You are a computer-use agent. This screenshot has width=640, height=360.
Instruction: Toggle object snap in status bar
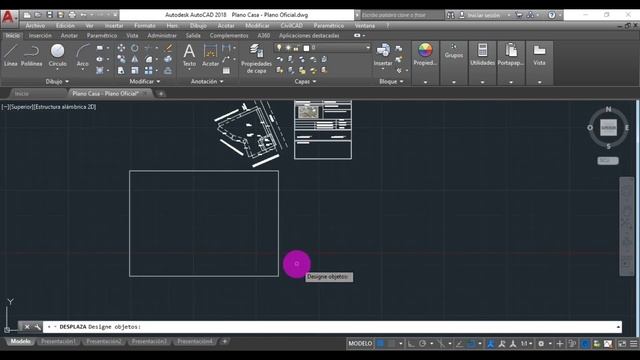(471, 344)
